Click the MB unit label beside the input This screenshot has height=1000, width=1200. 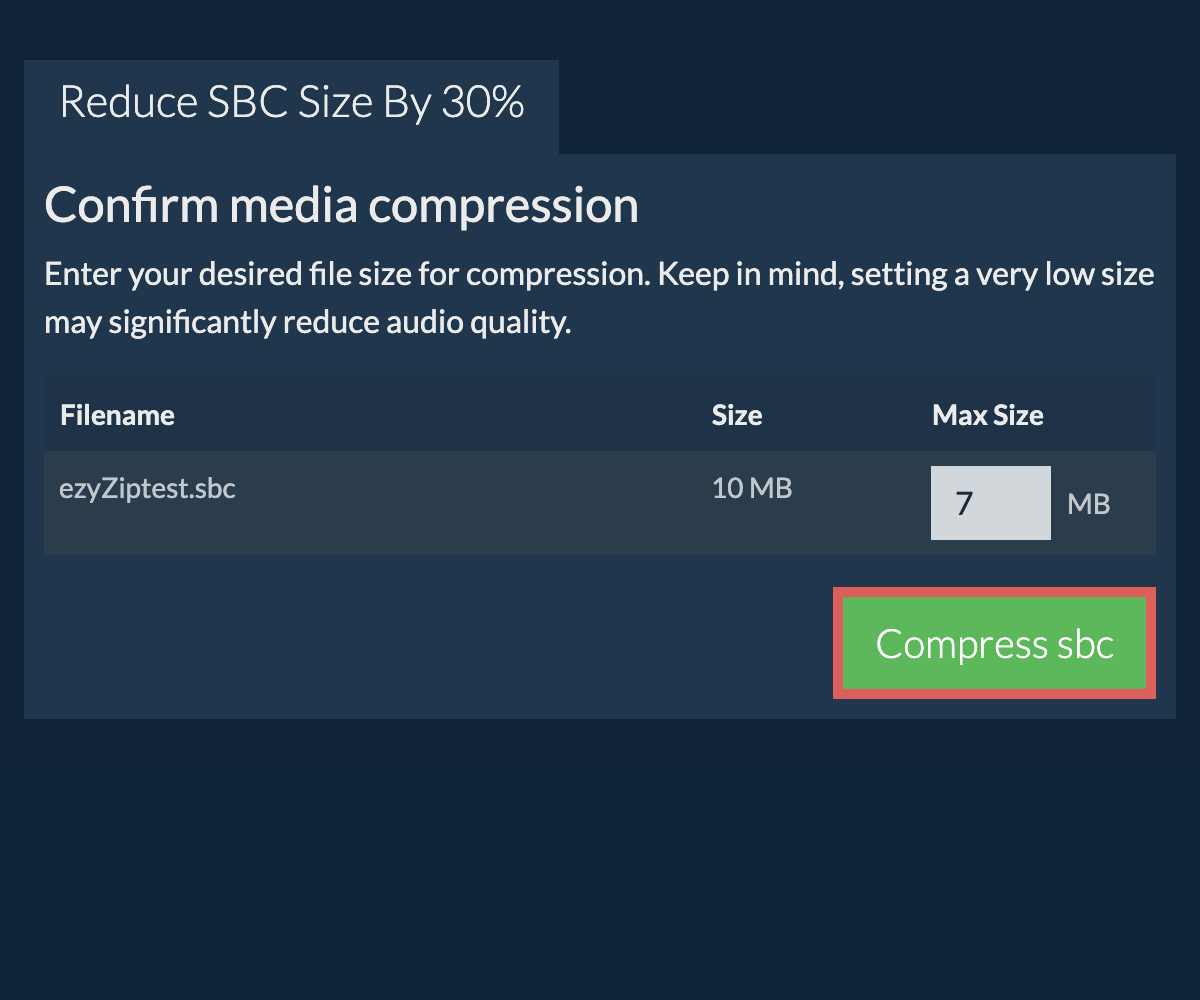(1089, 503)
